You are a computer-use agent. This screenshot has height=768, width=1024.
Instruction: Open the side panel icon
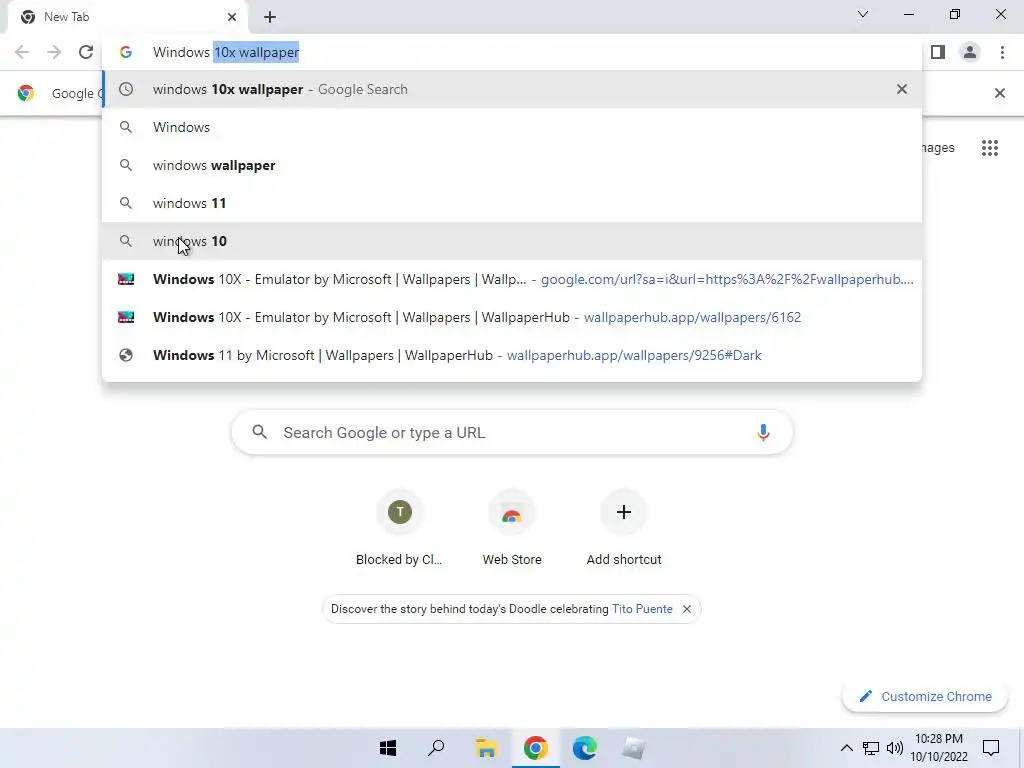point(938,52)
